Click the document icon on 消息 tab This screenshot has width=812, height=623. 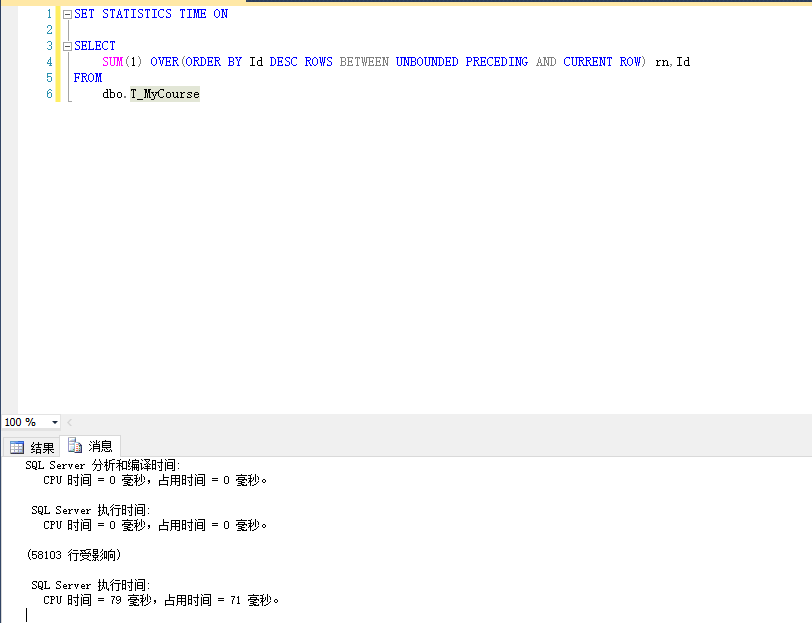coord(75,447)
